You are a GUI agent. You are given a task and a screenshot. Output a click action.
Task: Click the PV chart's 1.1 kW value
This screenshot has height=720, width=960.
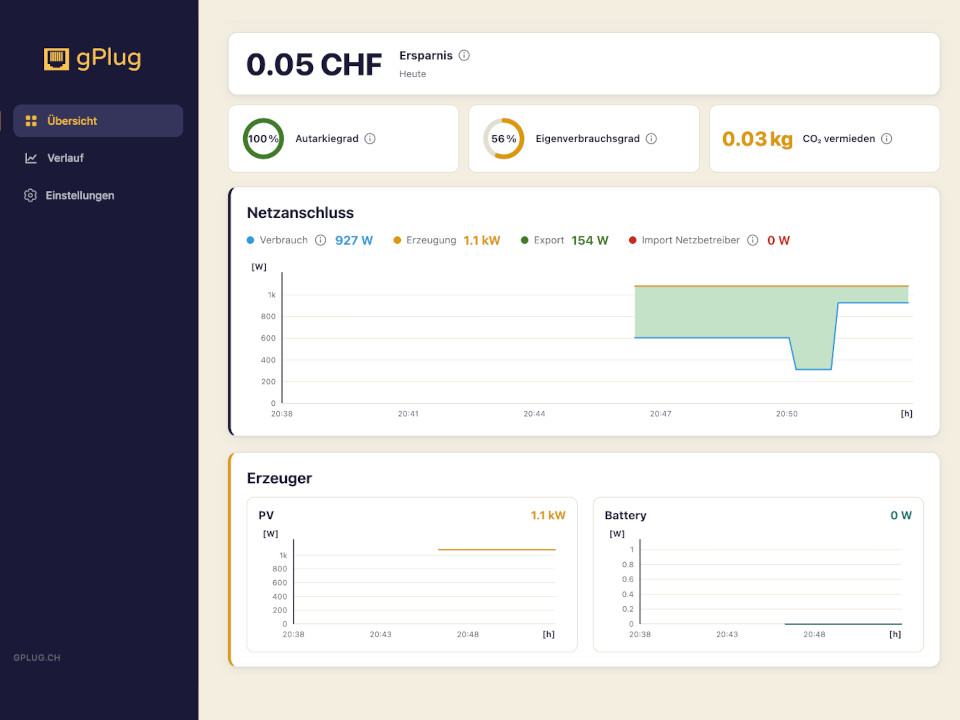[548, 515]
